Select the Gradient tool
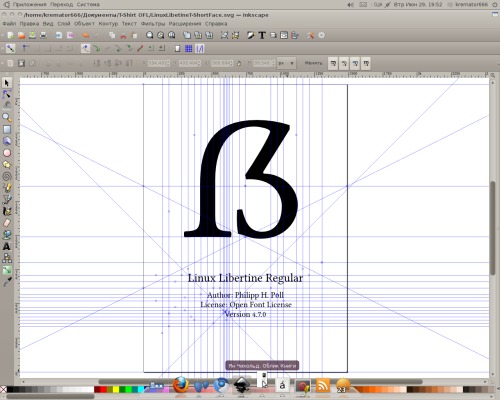Viewport: 500px width, 400px height. [x=7, y=270]
